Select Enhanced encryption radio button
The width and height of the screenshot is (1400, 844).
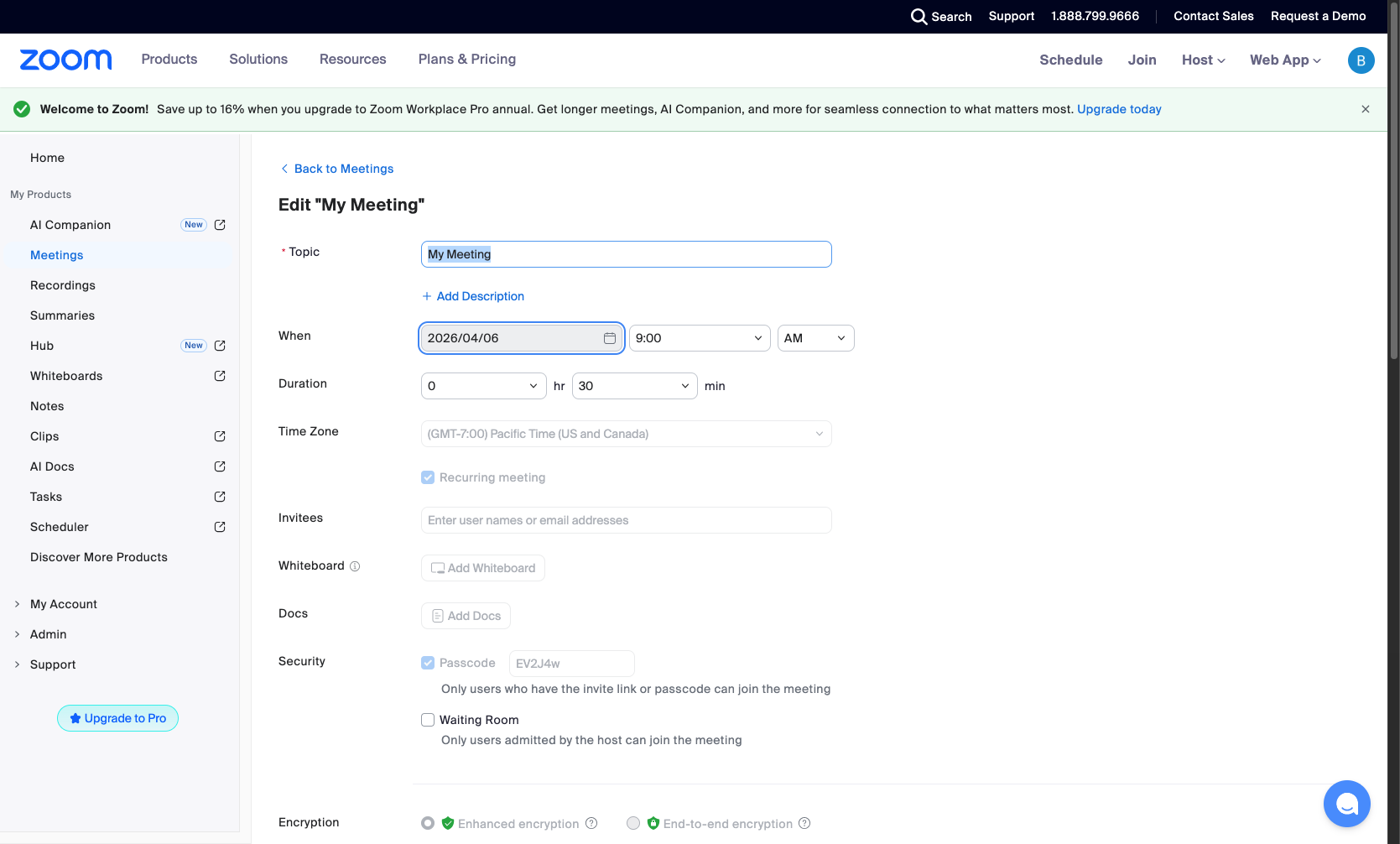click(x=428, y=823)
